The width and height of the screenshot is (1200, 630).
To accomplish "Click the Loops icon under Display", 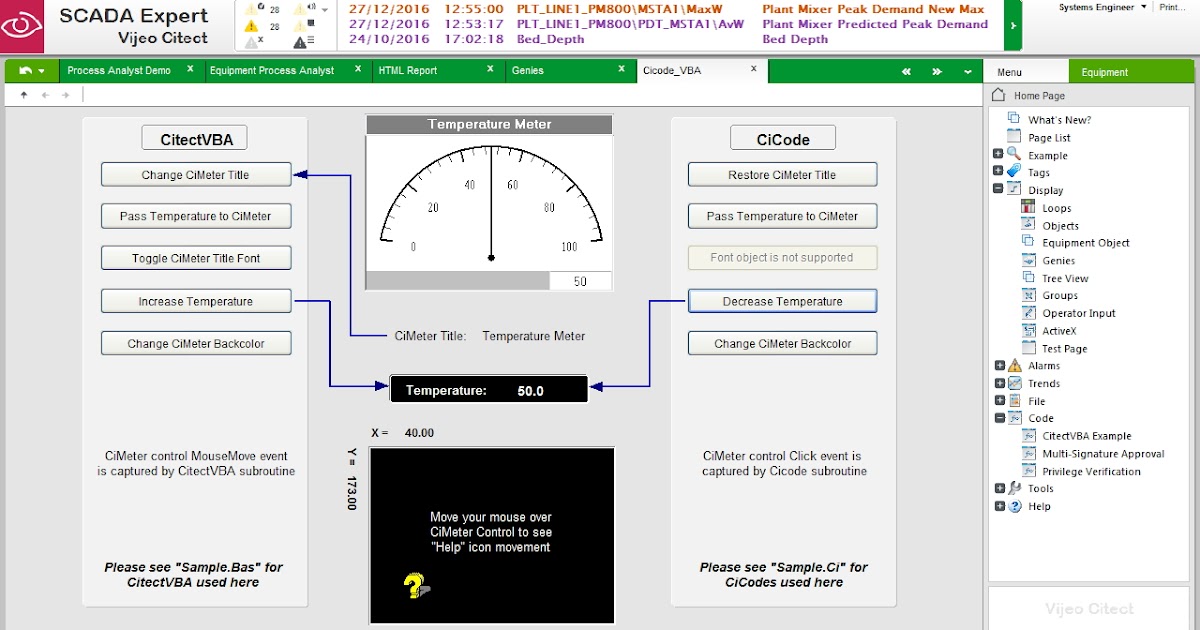I will click(x=1026, y=208).
